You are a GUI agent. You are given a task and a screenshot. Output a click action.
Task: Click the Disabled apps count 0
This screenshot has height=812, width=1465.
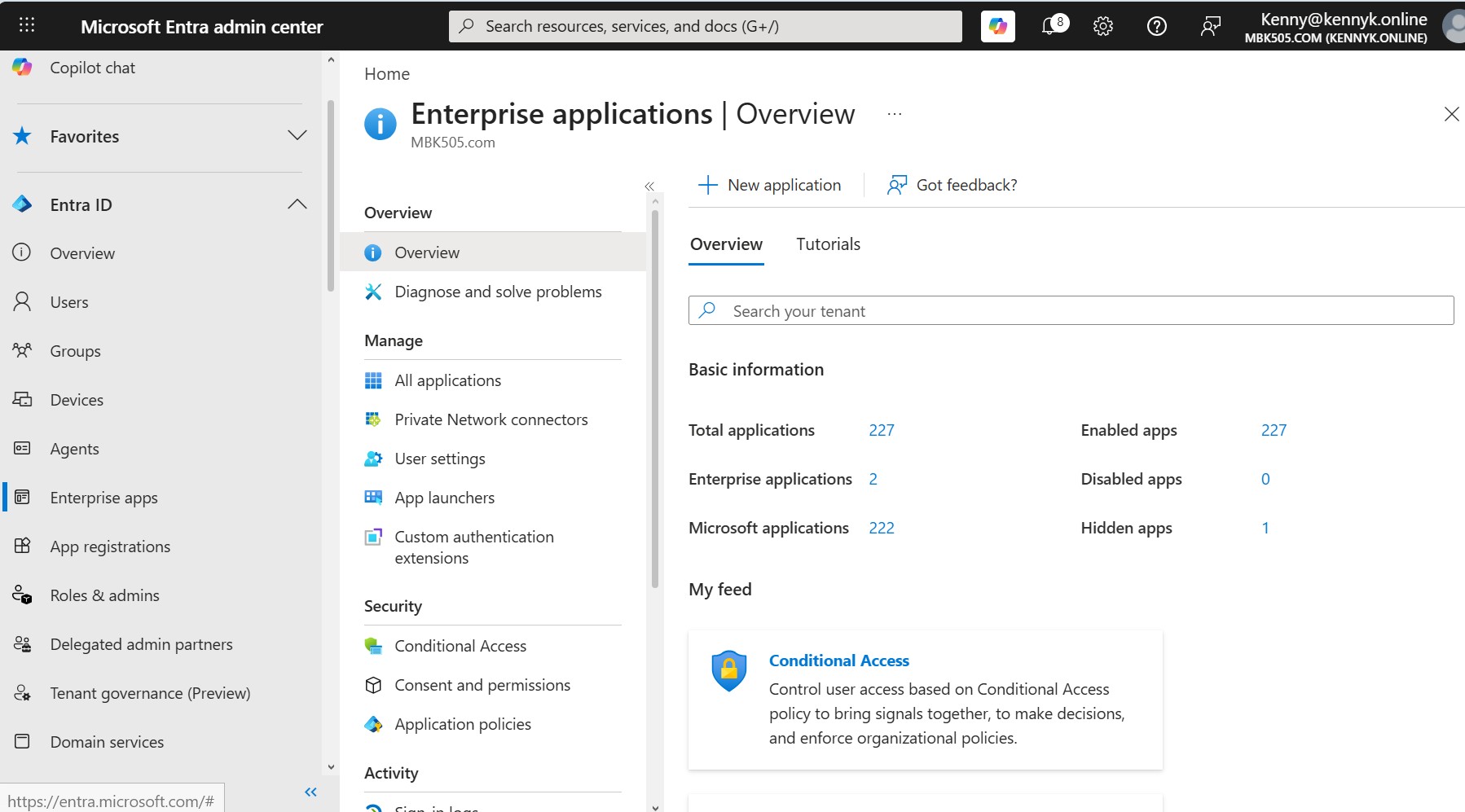tap(1265, 479)
